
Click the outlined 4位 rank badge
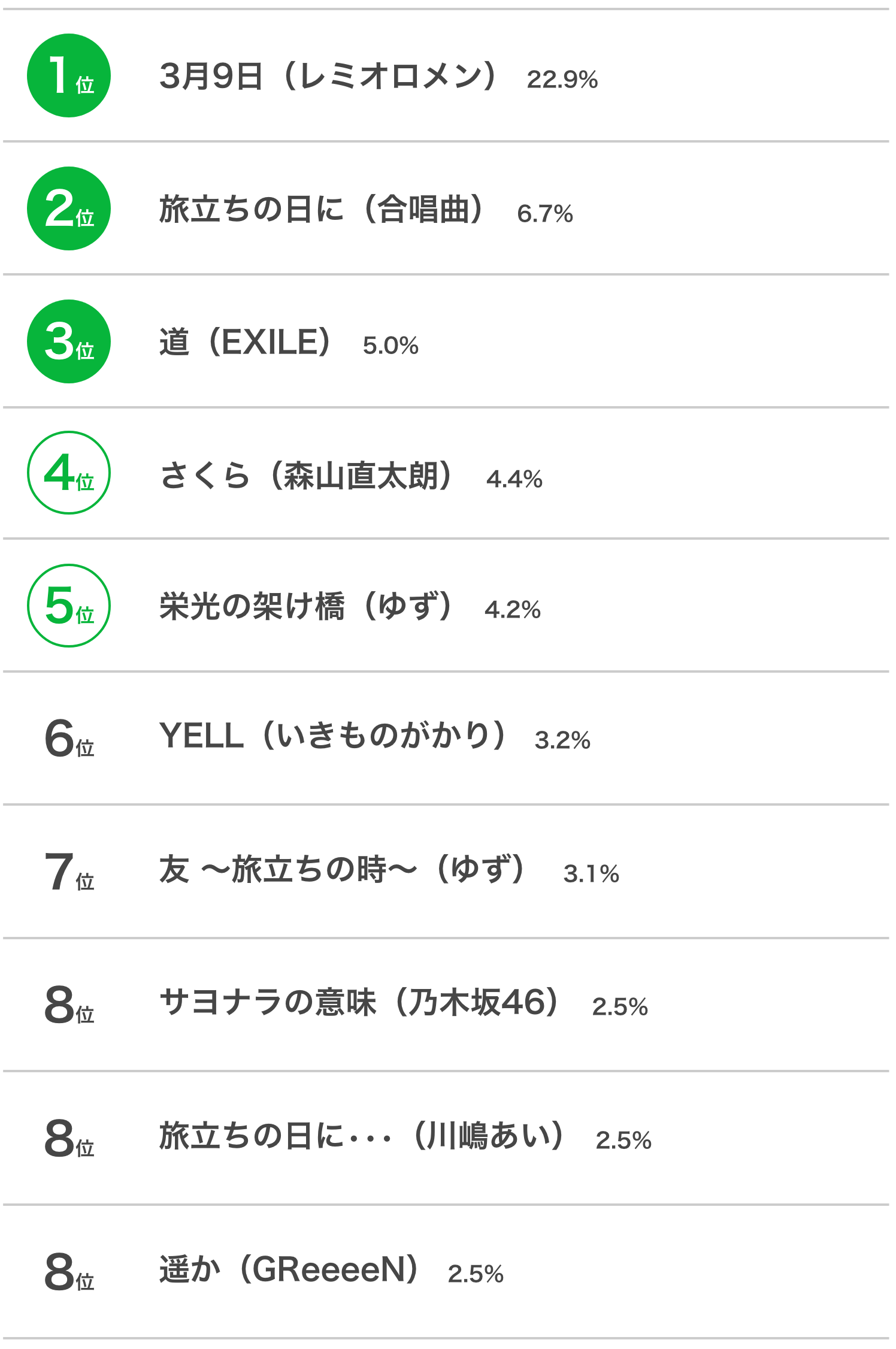pos(69,473)
